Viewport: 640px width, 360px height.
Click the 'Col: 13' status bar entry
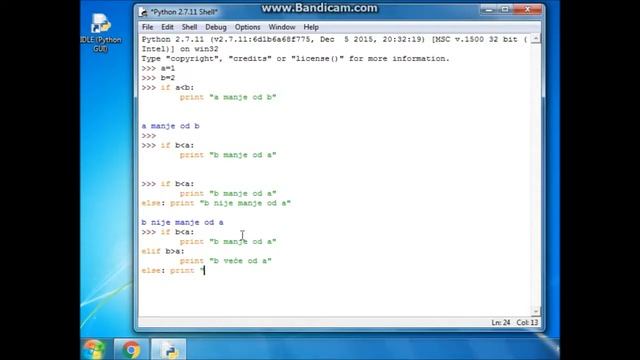(527, 322)
